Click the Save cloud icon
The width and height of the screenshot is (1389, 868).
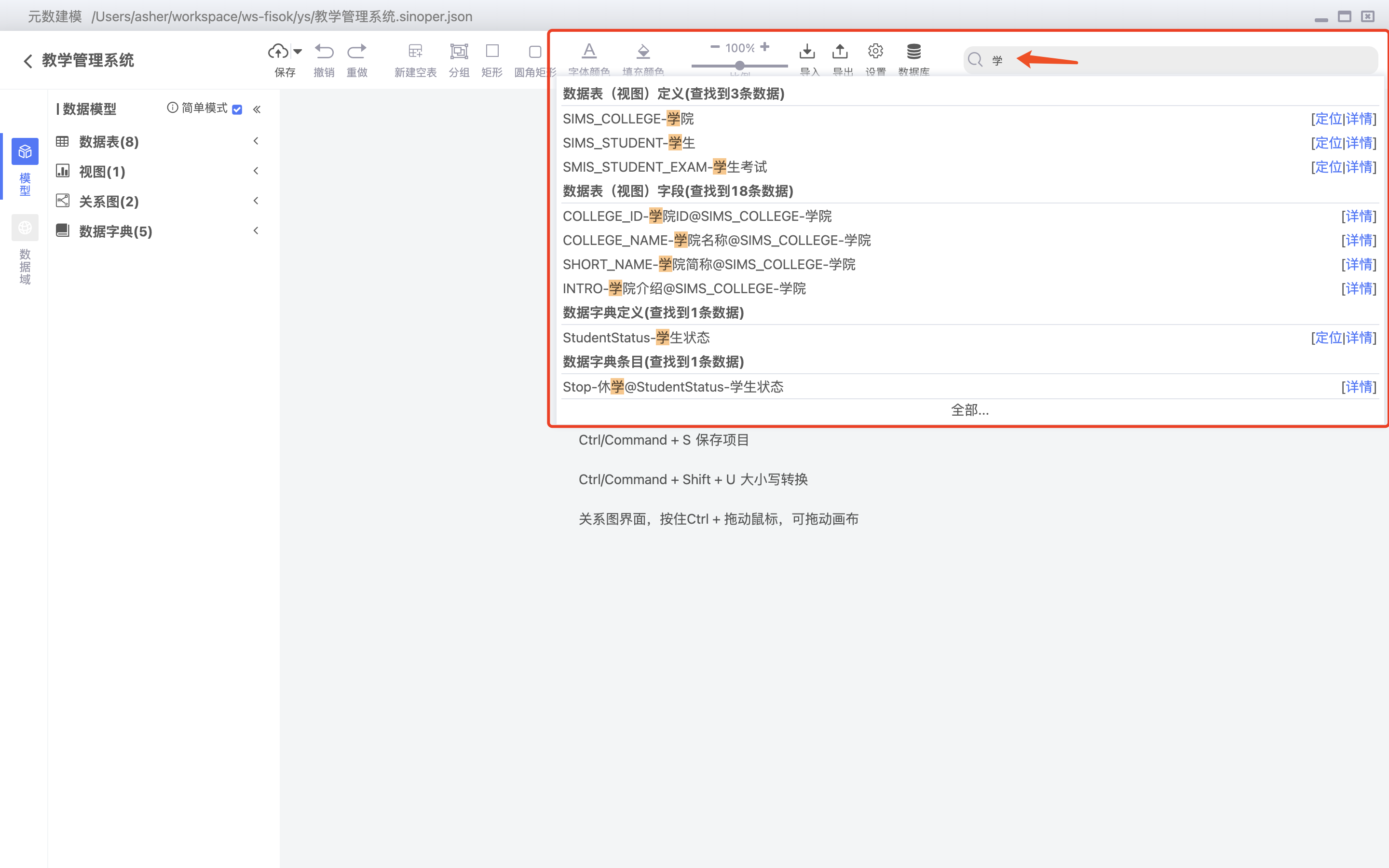tap(278, 52)
